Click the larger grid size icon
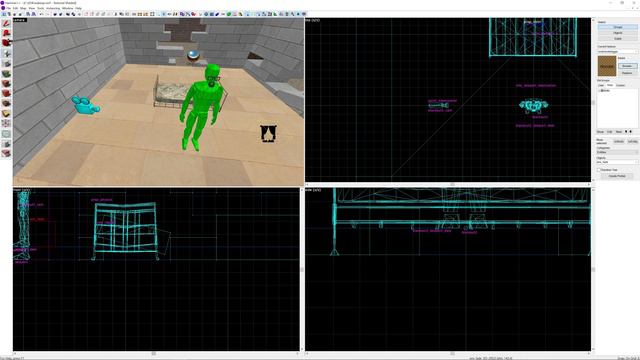The height and width of the screenshot is (360, 640). 20,14
